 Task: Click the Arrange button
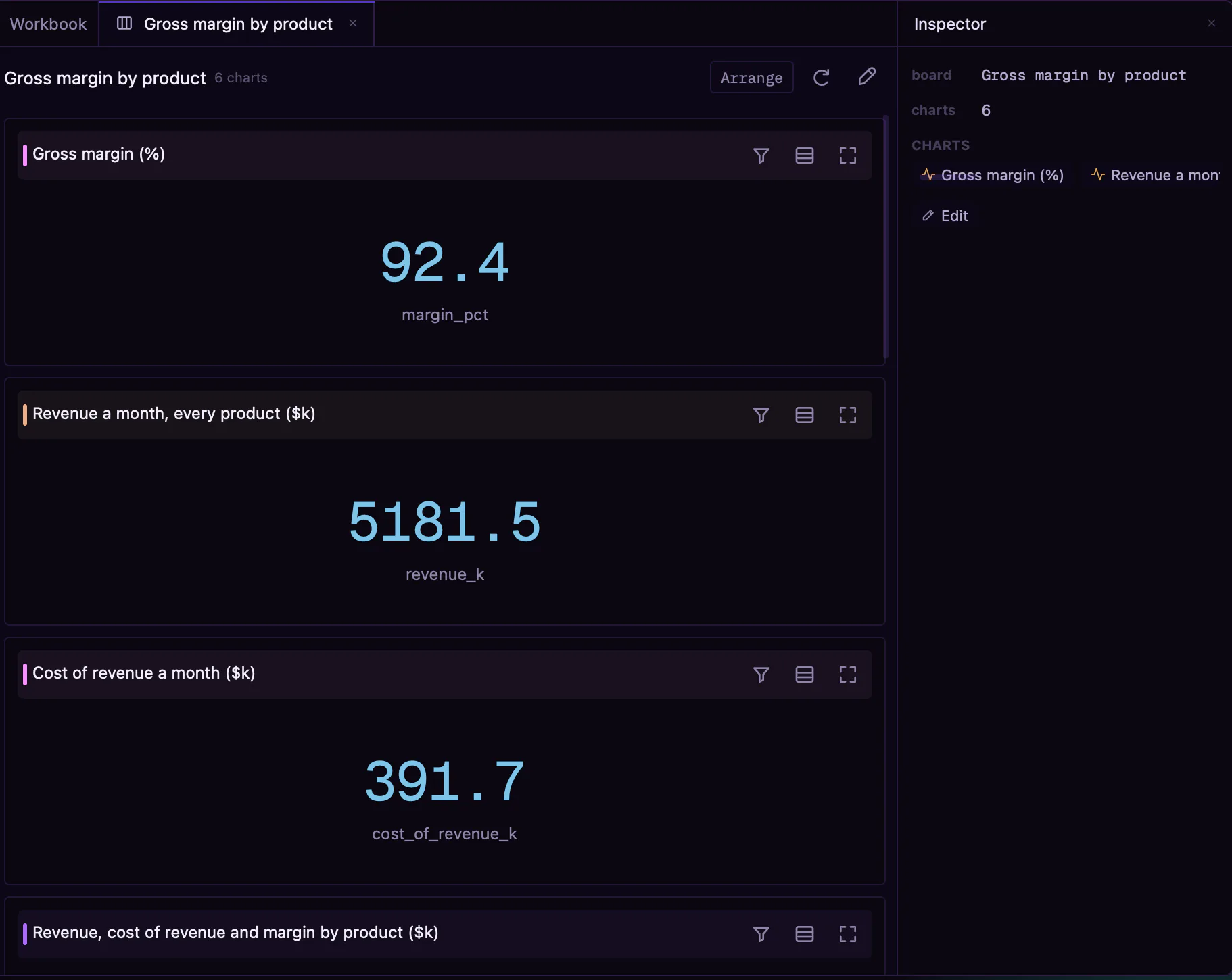click(x=751, y=78)
